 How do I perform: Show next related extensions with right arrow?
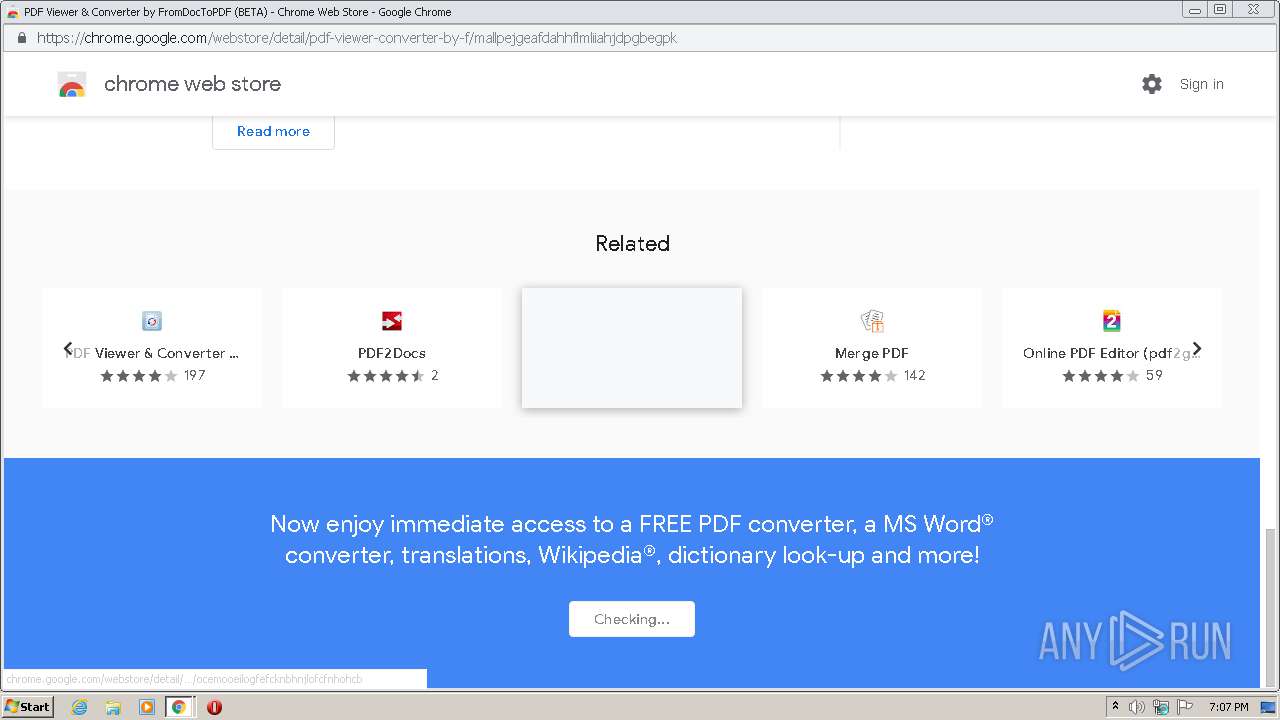pos(1196,349)
